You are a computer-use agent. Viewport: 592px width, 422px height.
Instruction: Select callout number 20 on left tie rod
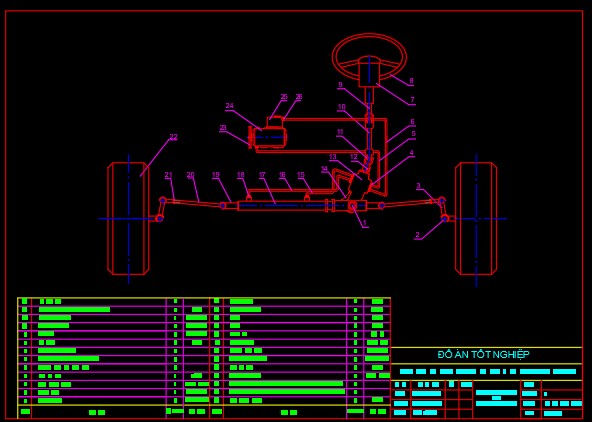coord(190,175)
